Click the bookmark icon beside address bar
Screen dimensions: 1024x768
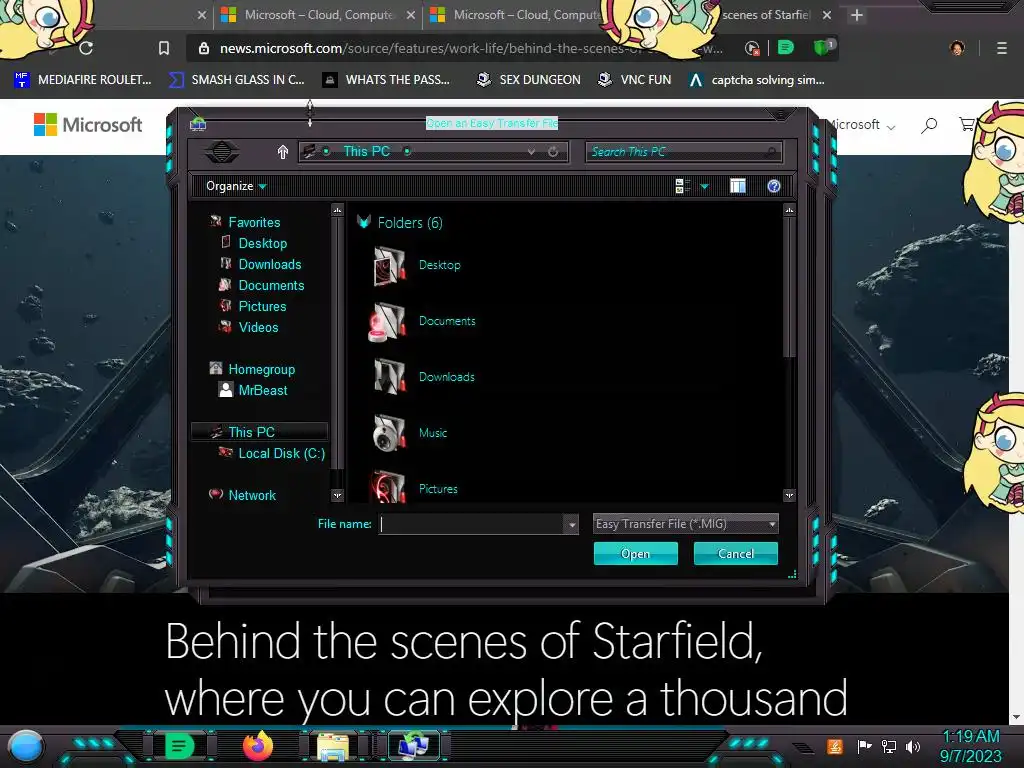point(164,48)
